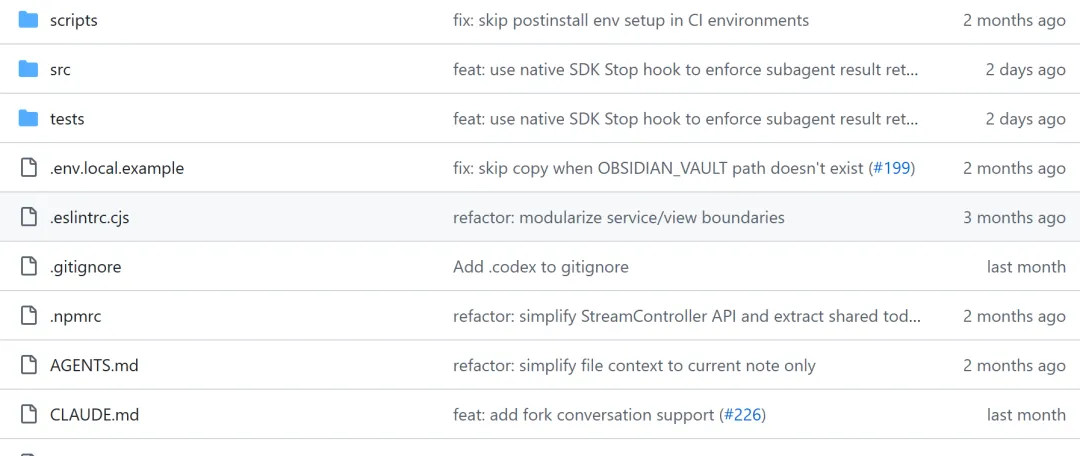
Task: Click the .npmrc file icon
Action: (x=28, y=316)
